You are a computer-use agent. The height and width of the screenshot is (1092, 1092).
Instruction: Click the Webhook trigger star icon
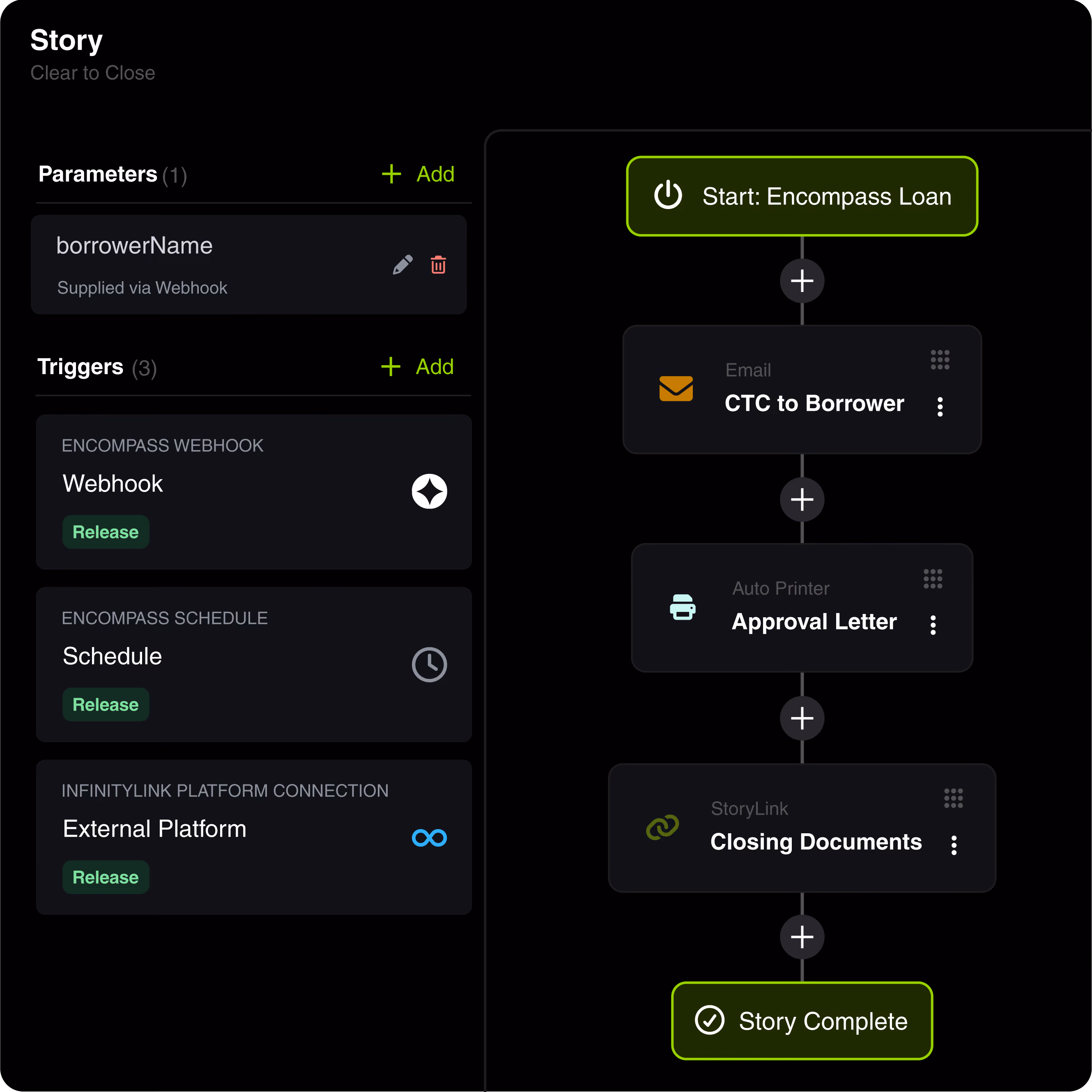(430, 491)
